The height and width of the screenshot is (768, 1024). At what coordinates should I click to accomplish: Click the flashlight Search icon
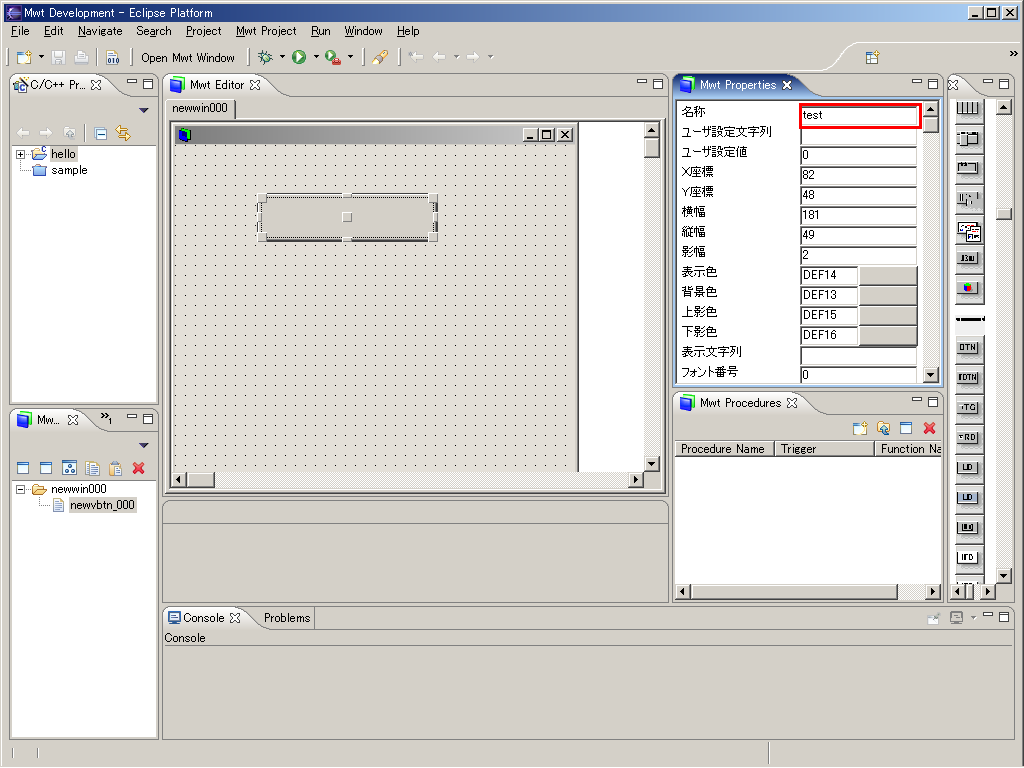click(x=379, y=57)
